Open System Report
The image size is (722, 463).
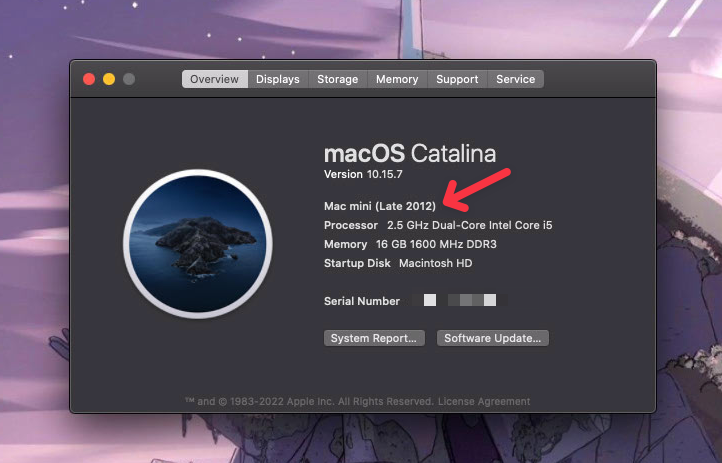pos(374,338)
